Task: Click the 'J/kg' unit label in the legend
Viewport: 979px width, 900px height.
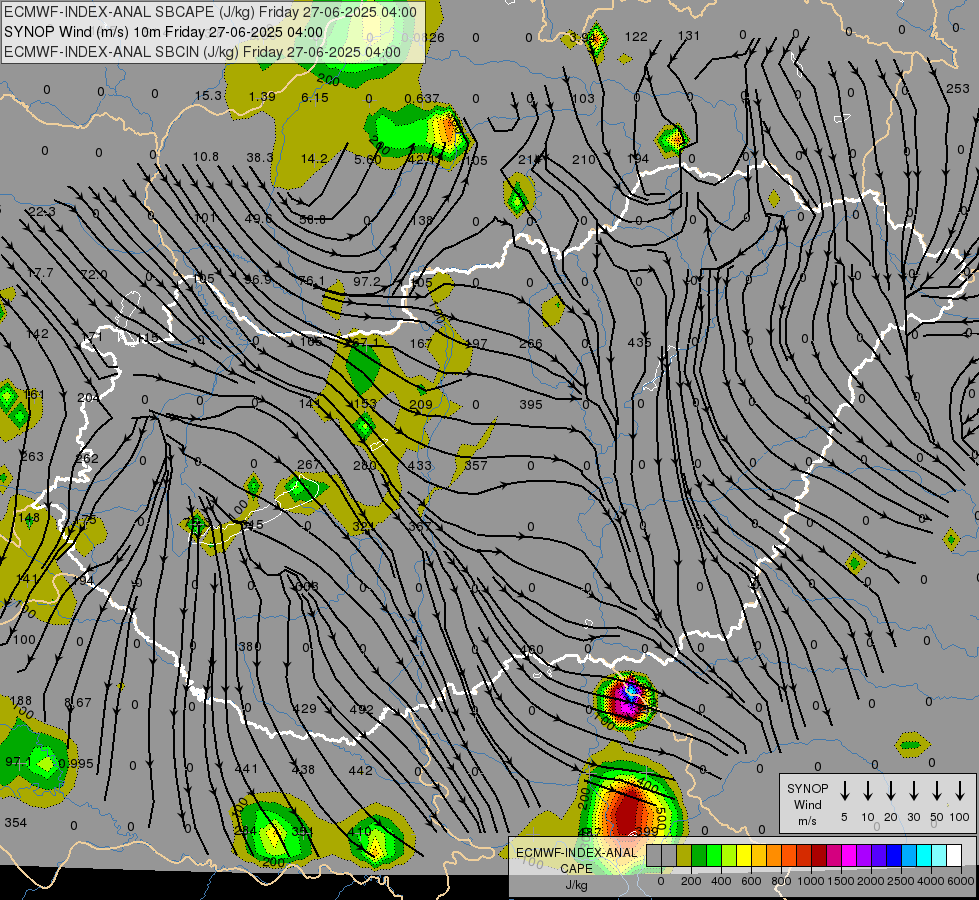Action: [576, 885]
